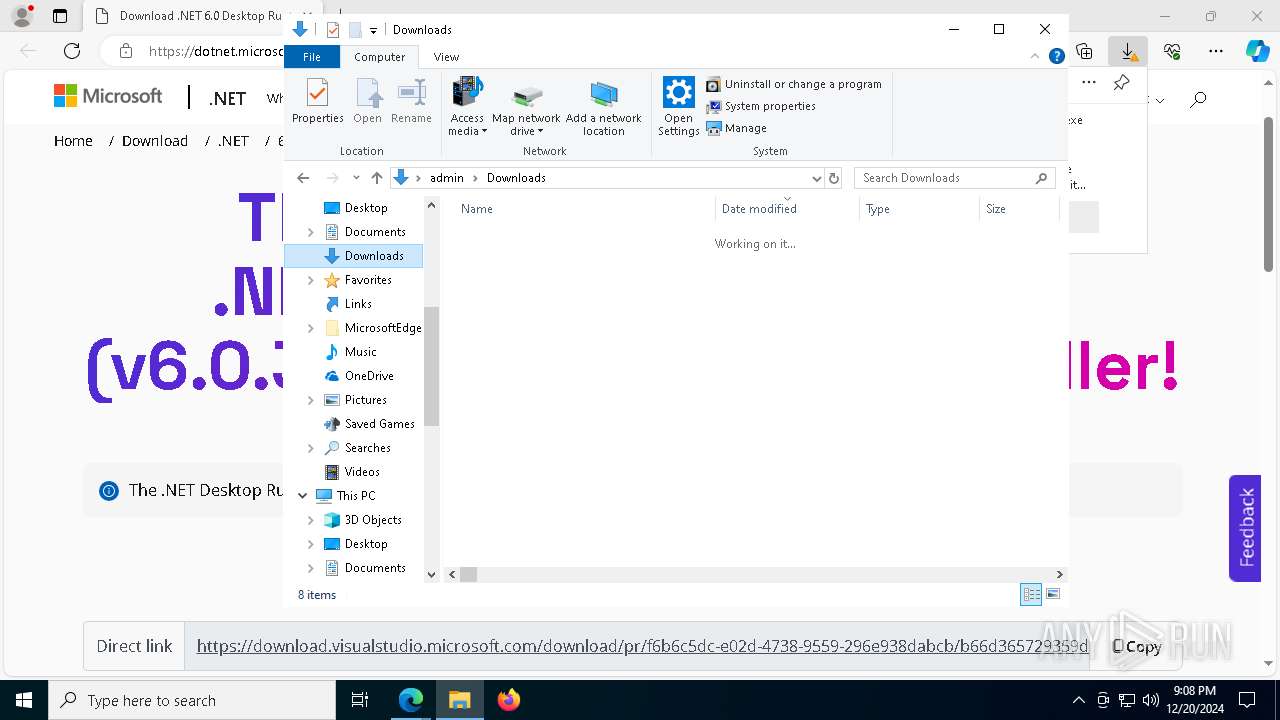Image resolution: width=1280 pixels, height=720 pixels.
Task: Reload the Edge page
Action: pyautogui.click(x=72, y=51)
